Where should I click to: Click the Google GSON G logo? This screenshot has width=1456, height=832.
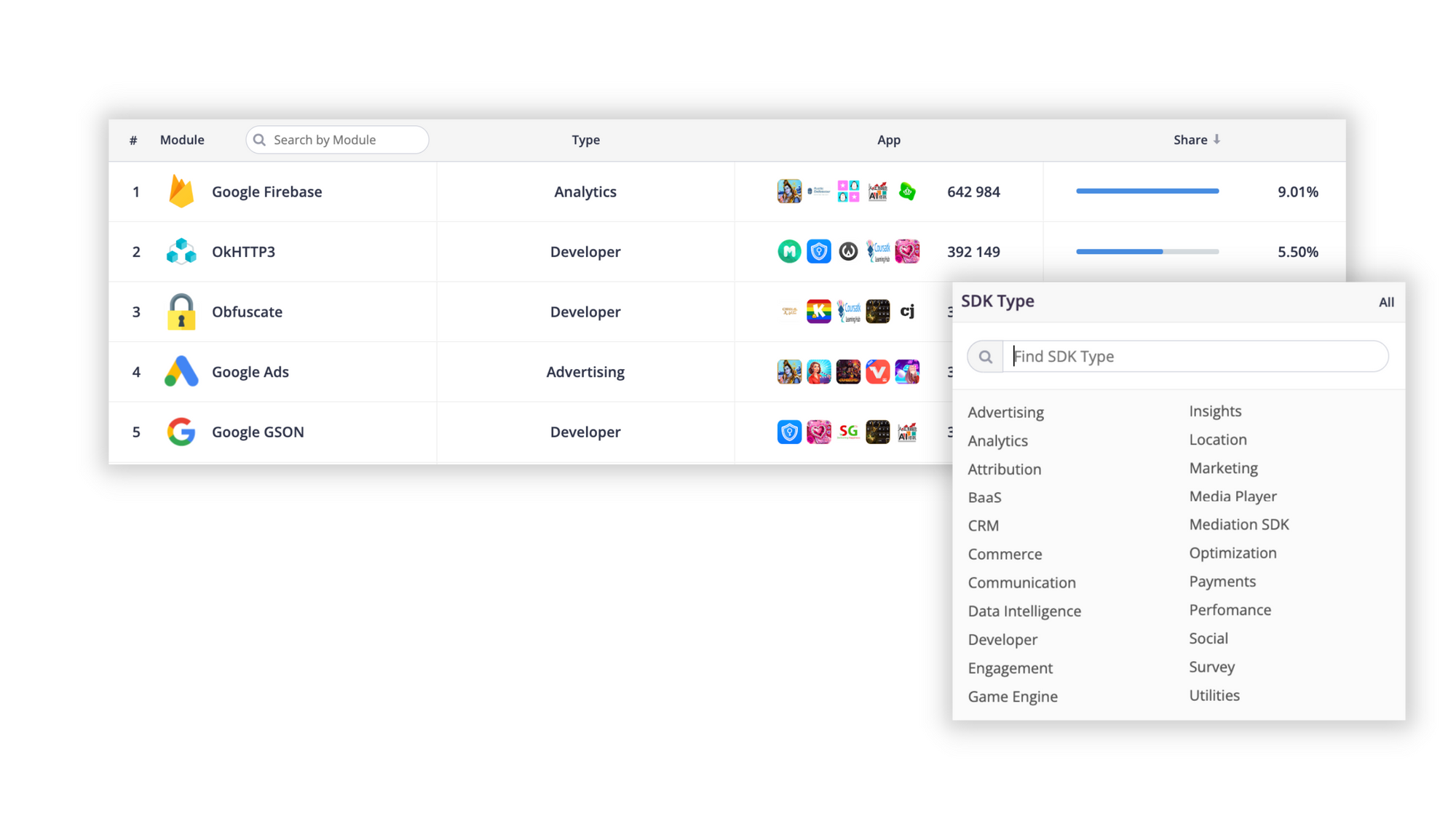(181, 432)
